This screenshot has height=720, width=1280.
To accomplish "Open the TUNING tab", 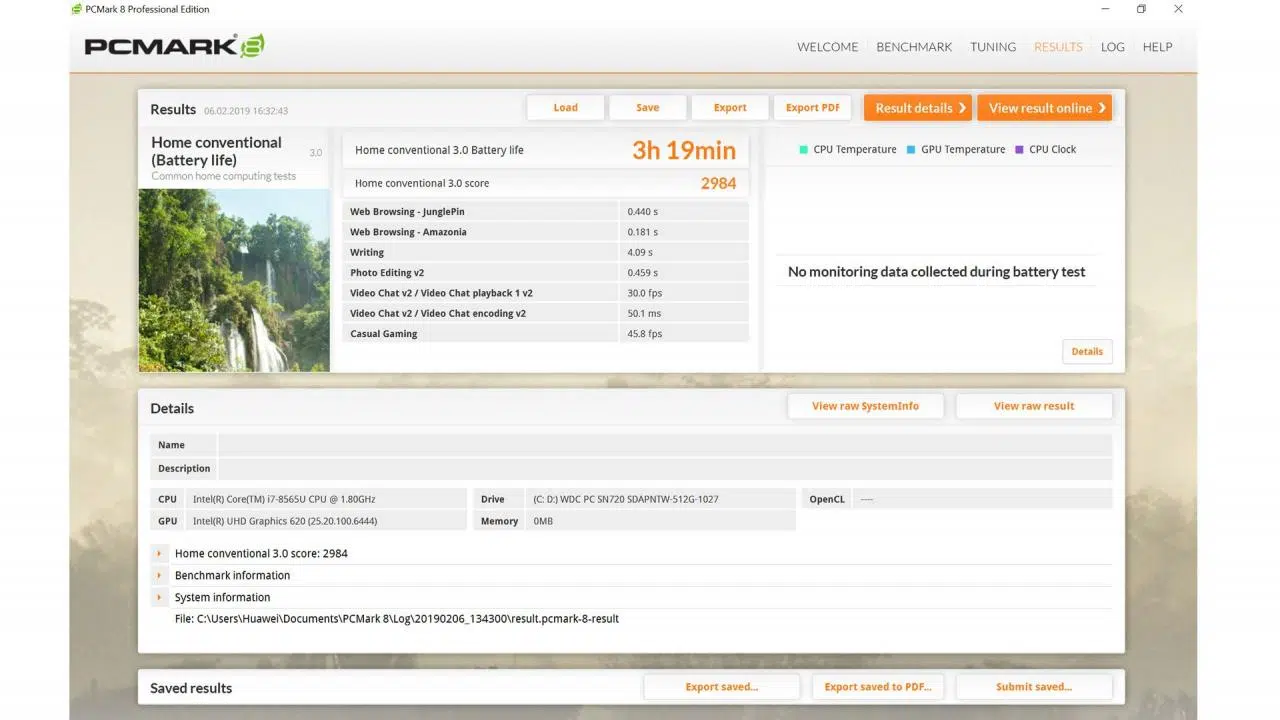I will tap(993, 47).
